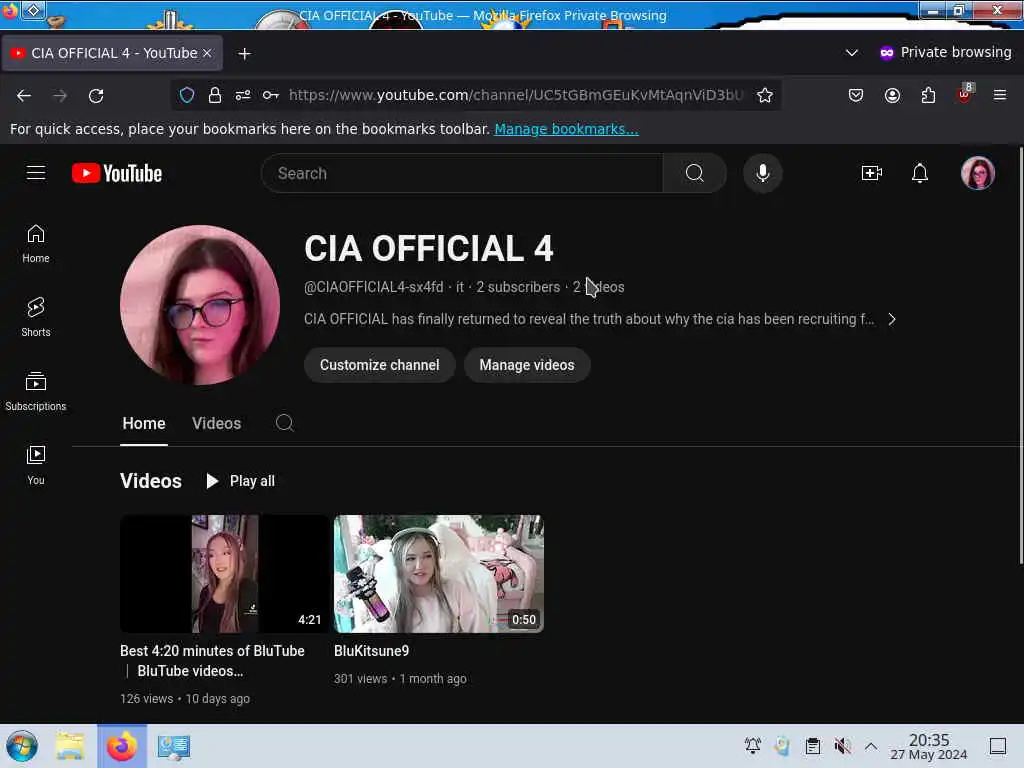Click the channel profile picture
1024x768 pixels.
(200, 305)
